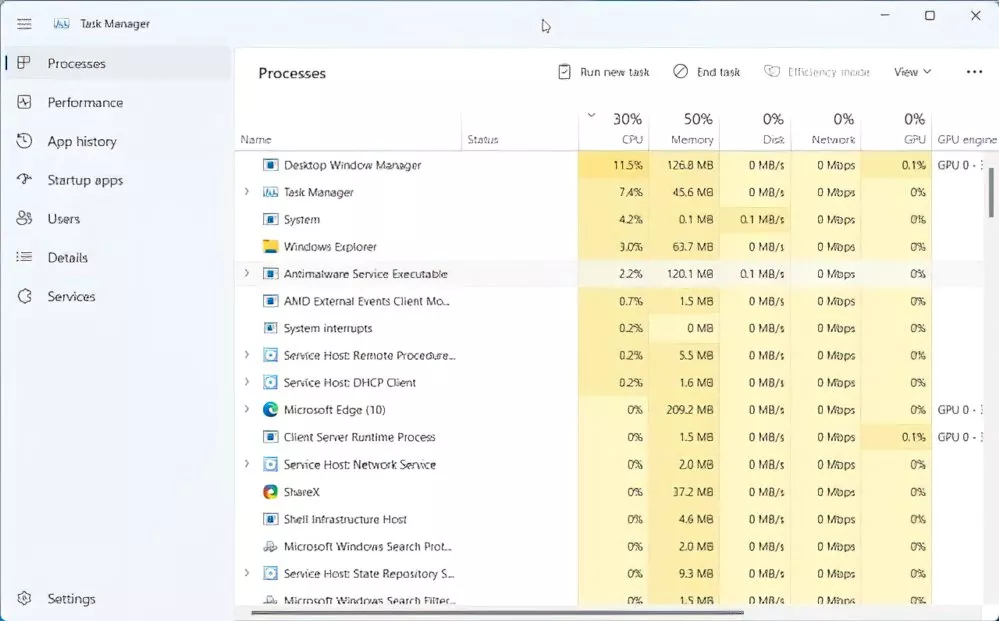Image resolution: width=999 pixels, height=621 pixels.
Task: Open Settings from the sidebar label
Action: click(x=71, y=599)
